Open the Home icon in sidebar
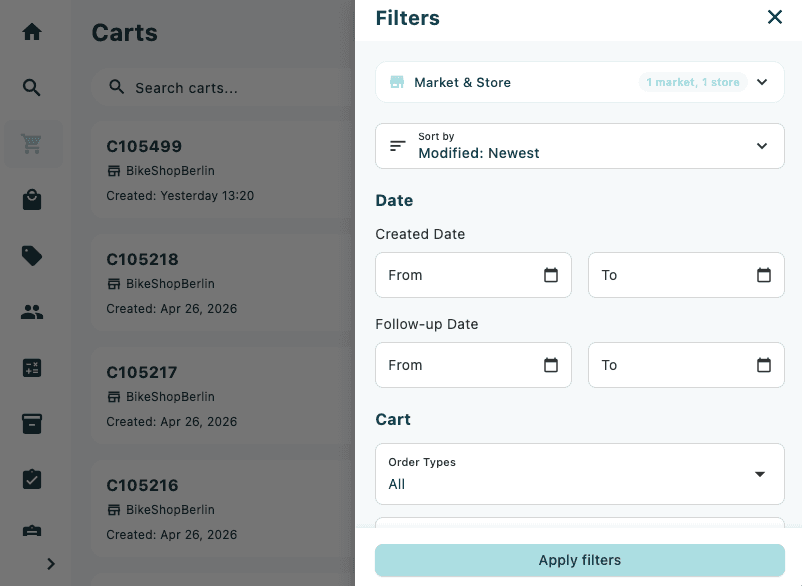 coord(32,32)
